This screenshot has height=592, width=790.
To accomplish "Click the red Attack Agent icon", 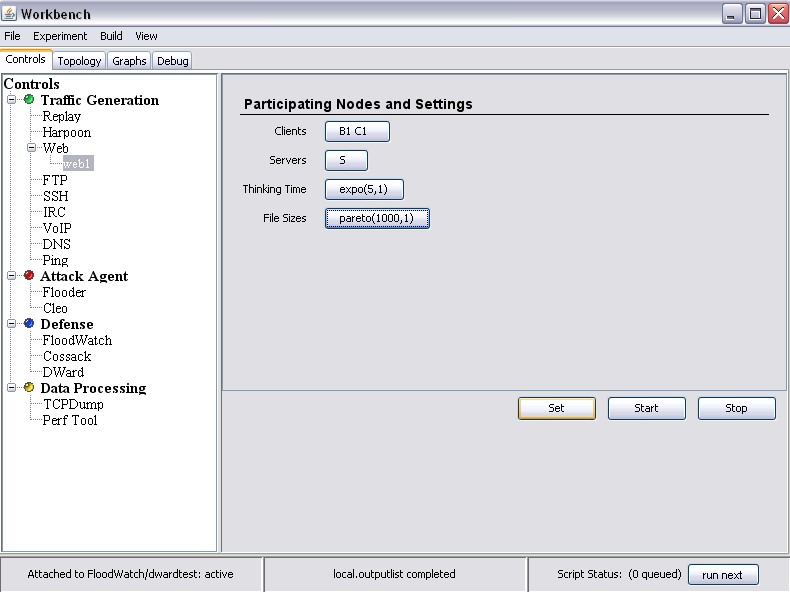I will pos(29,276).
